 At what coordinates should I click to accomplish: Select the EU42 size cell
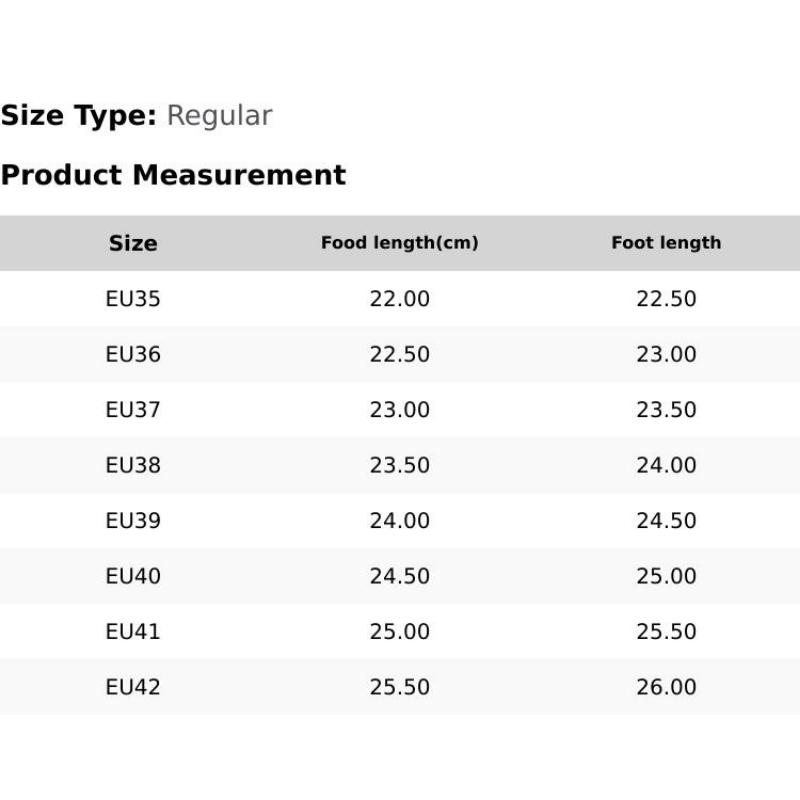coord(133,688)
